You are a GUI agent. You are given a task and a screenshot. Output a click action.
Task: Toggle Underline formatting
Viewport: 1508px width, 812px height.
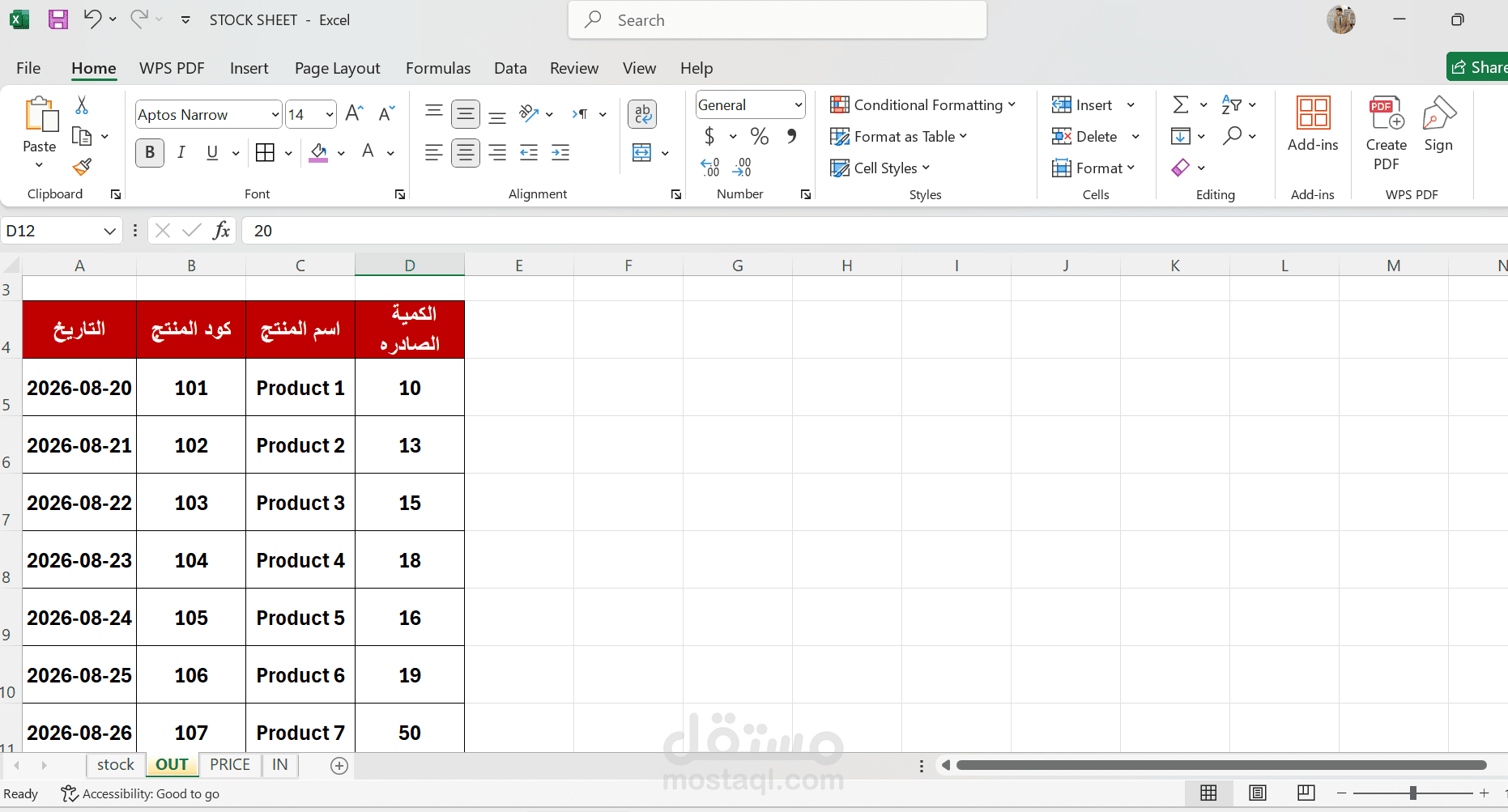tap(212, 153)
